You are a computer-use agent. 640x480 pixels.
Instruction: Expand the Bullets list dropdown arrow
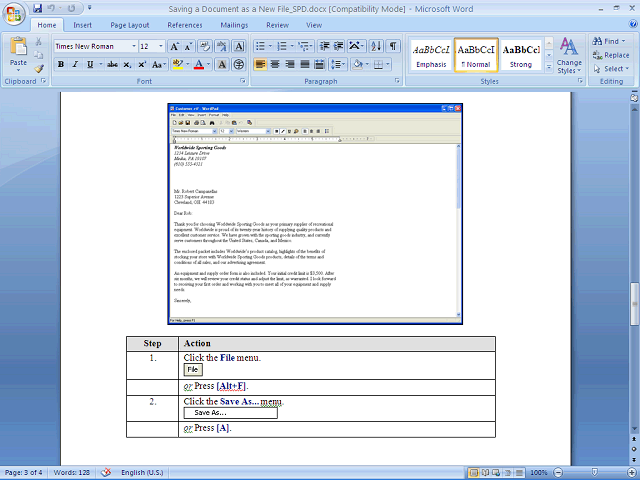click(271, 46)
